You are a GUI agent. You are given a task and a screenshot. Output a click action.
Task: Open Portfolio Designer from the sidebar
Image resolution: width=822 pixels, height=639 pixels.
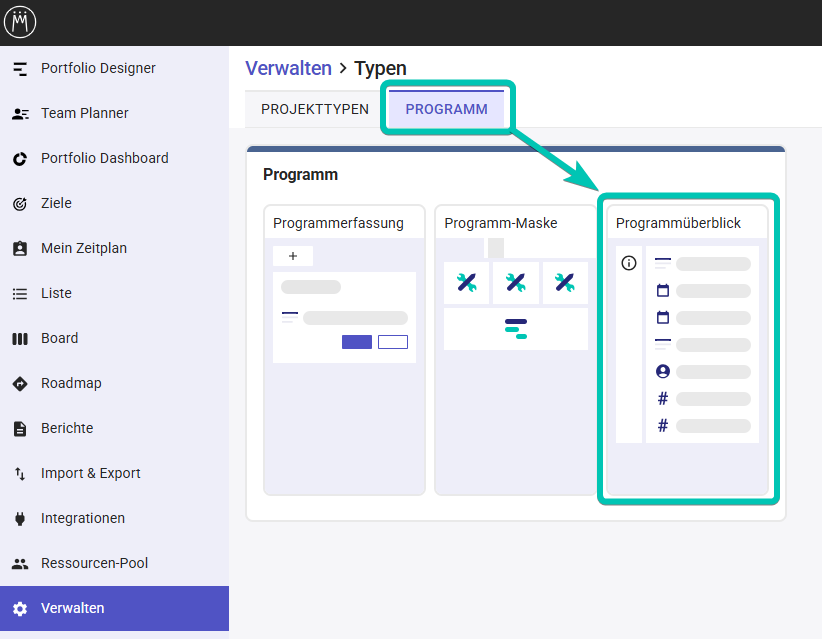coord(98,68)
